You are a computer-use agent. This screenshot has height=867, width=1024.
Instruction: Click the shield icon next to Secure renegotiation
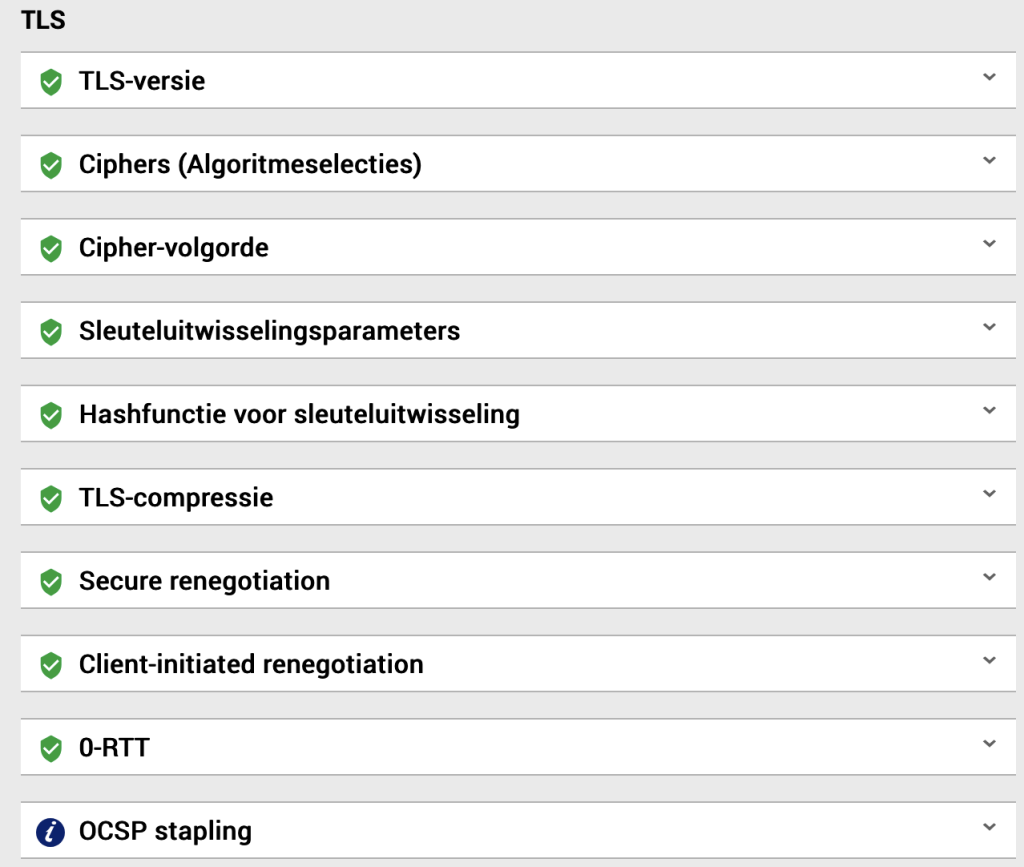pyautogui.click(x=51, y=582)
